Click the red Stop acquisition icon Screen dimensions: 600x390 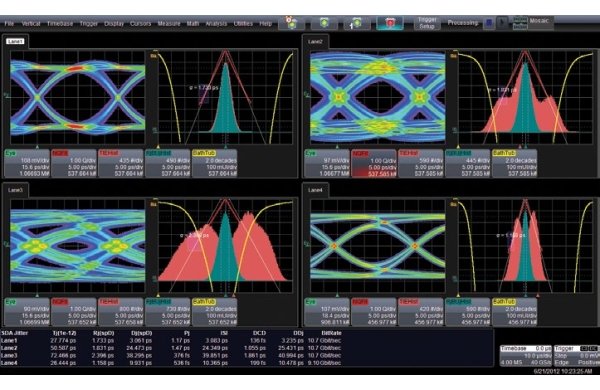pyautogui.click(x=390, y=23)
